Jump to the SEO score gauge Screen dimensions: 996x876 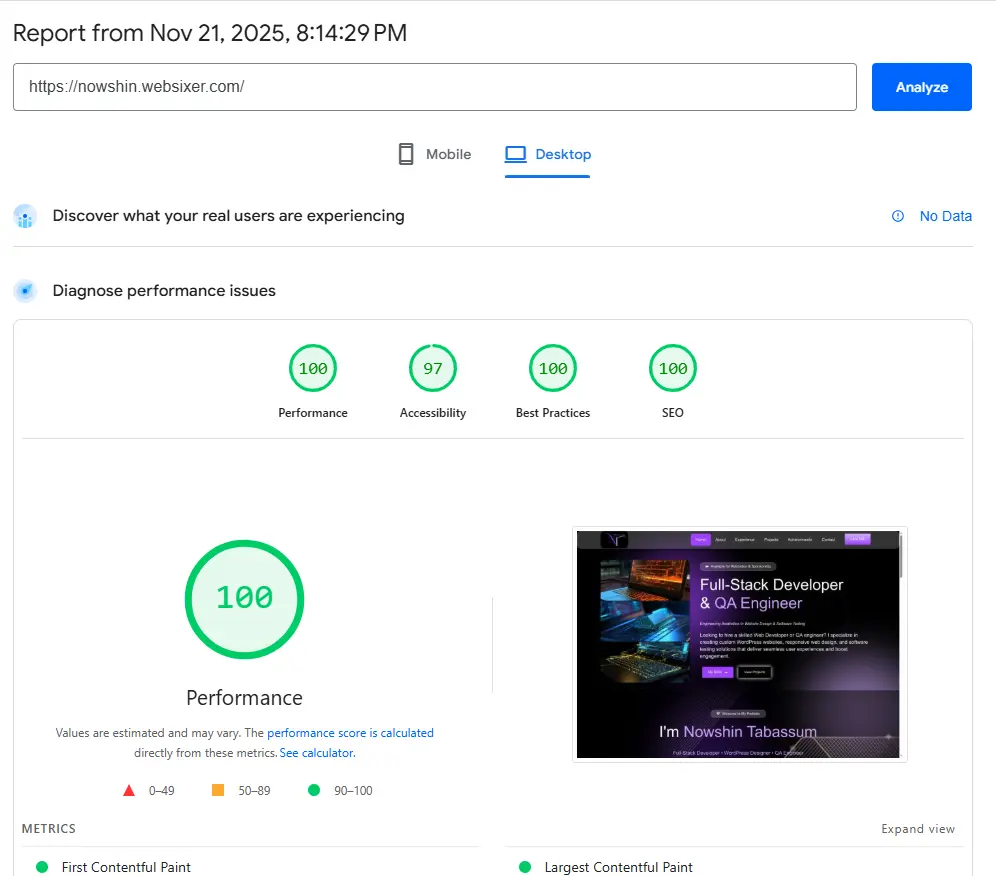(x=673, y=369)
